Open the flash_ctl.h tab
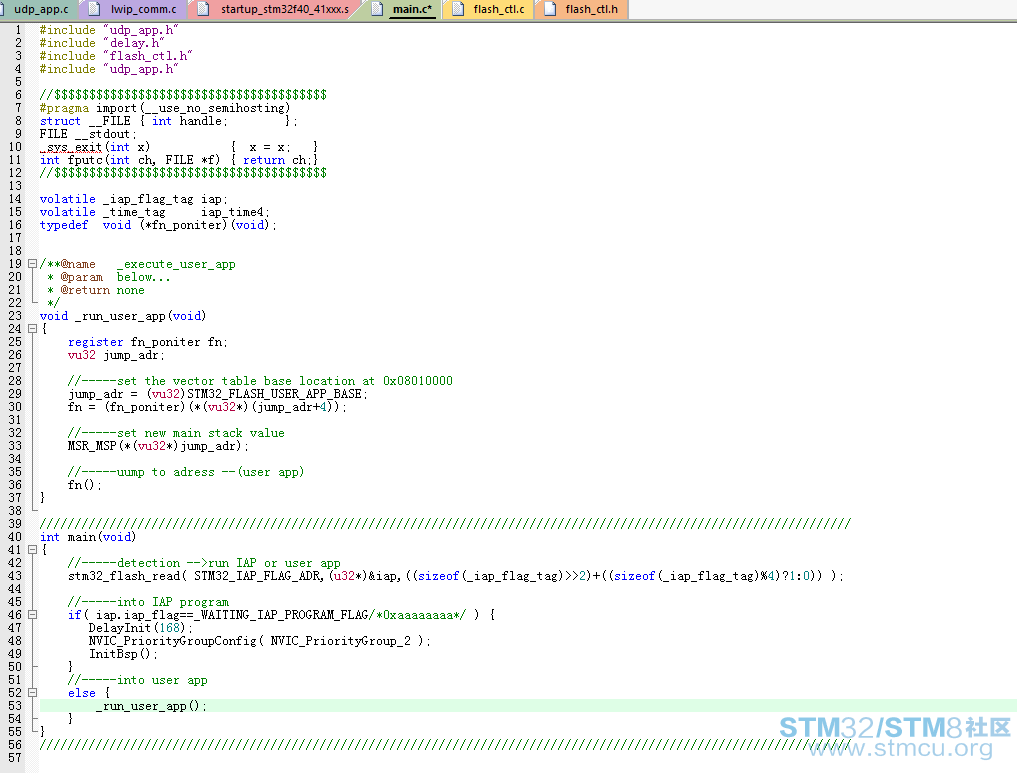The height and width of the screenshot is (773, 1017). click(x=591, y=9)
